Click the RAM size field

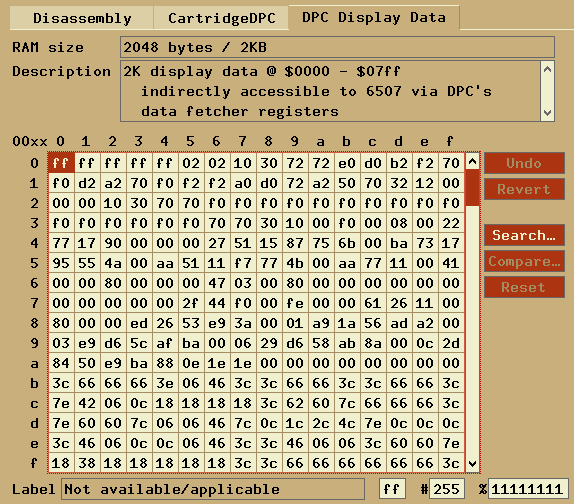click(x=337, y=47)
